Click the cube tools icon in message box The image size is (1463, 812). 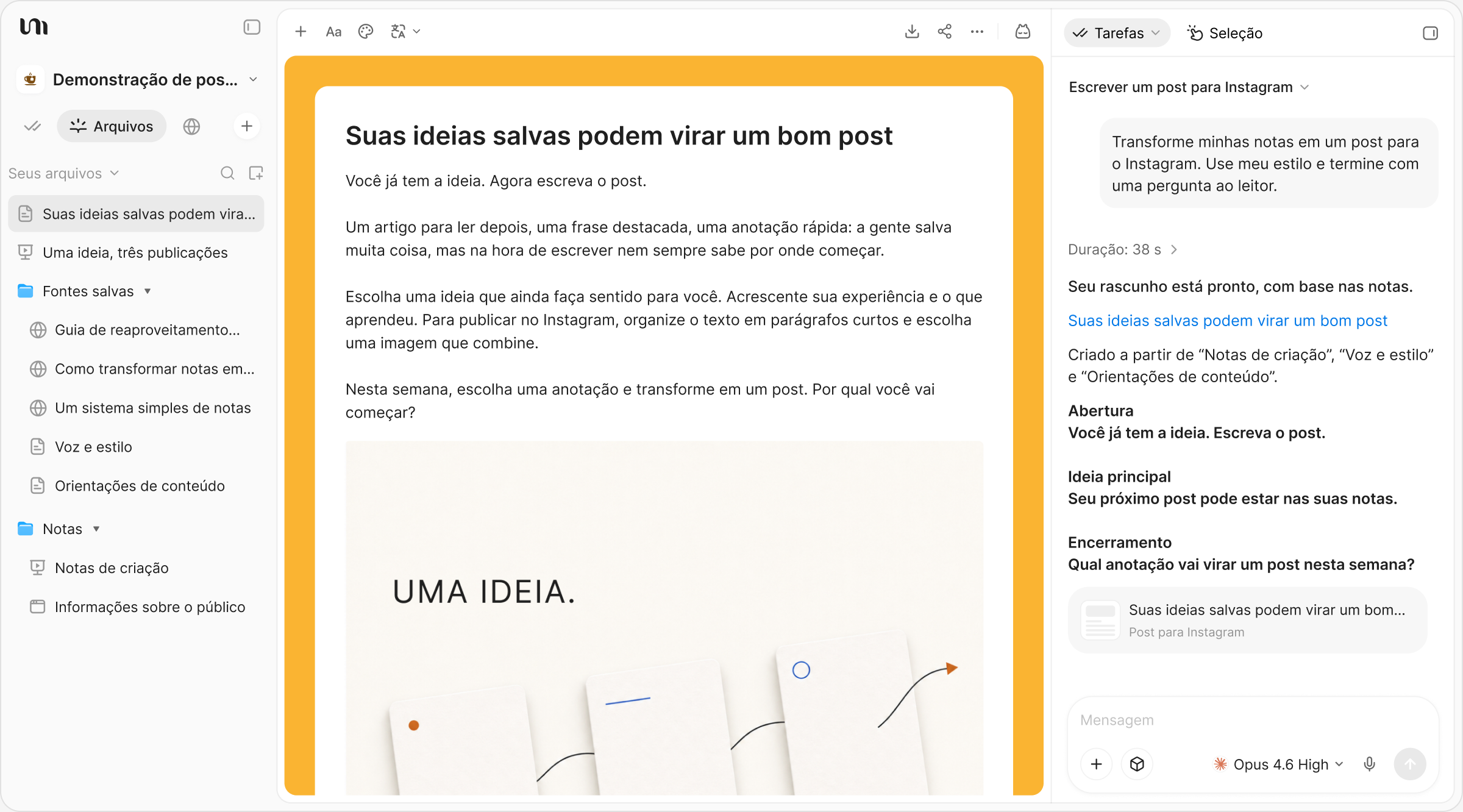click(1137, 764)
